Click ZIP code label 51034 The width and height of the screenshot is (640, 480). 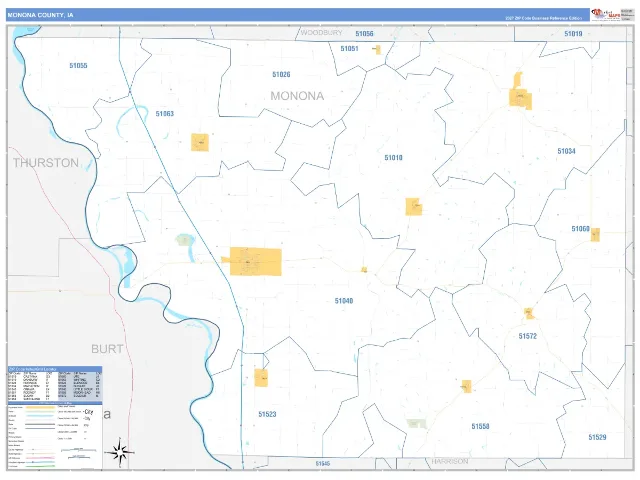567,151
